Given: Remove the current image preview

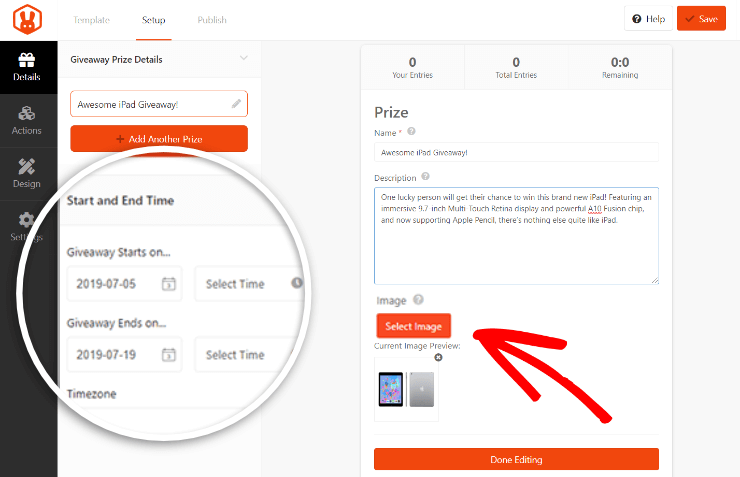Looking at the screenshot, I should point(438,358).
